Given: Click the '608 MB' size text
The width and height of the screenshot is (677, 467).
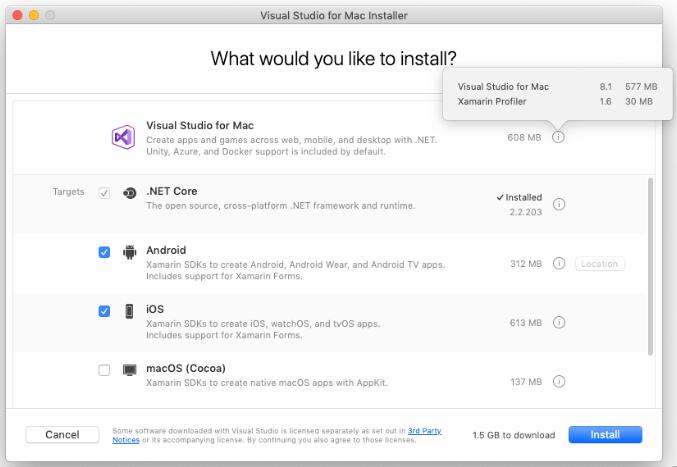Looking at the screenshot, I should pos(524,137).
